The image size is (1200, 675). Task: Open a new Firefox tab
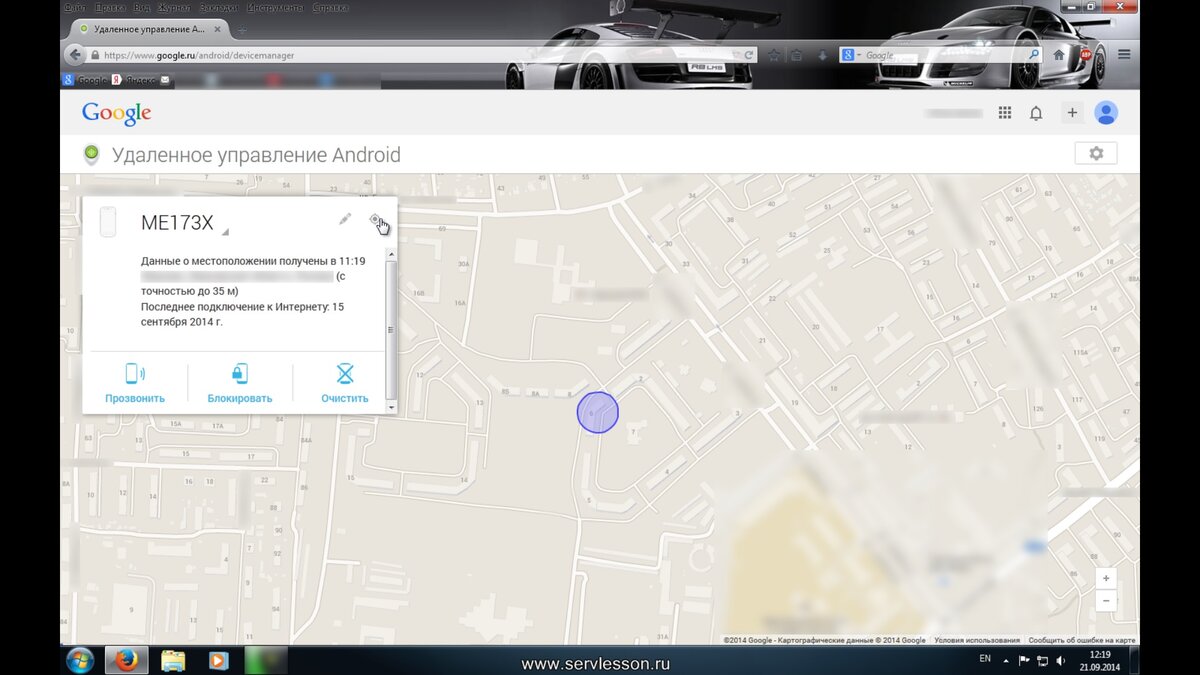pyautogui.click(x=242, y=29)
